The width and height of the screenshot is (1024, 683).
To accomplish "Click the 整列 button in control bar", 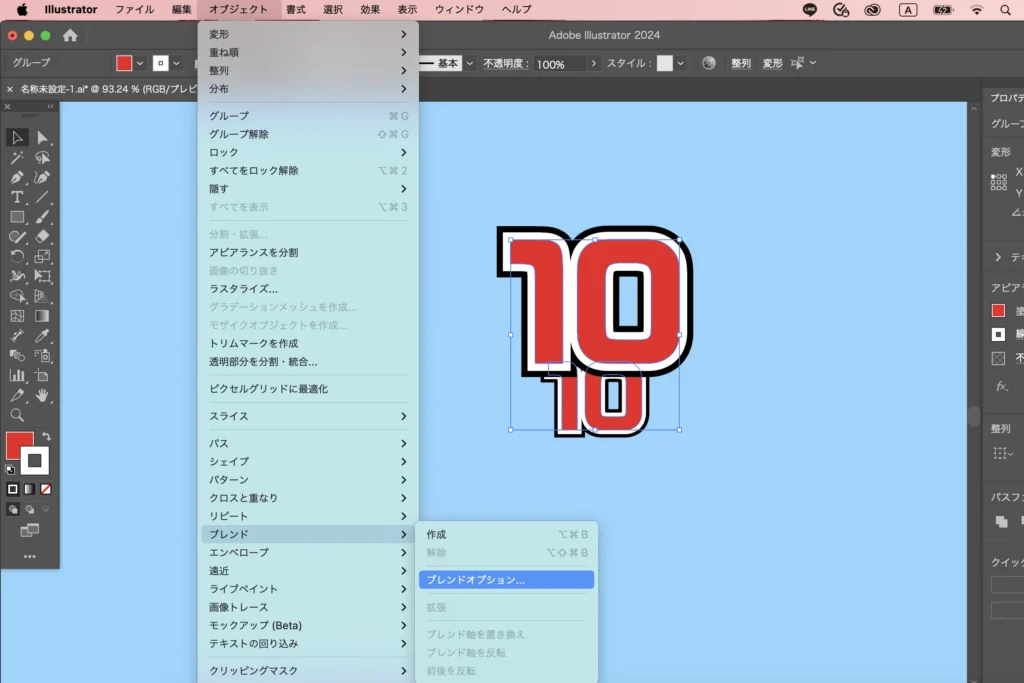I will point(740,63).
